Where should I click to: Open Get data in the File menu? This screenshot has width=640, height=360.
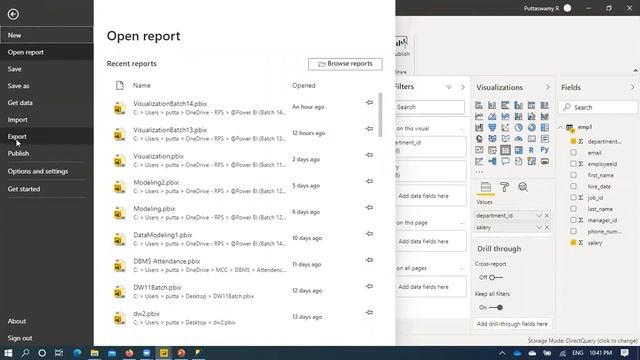point(47,103)
